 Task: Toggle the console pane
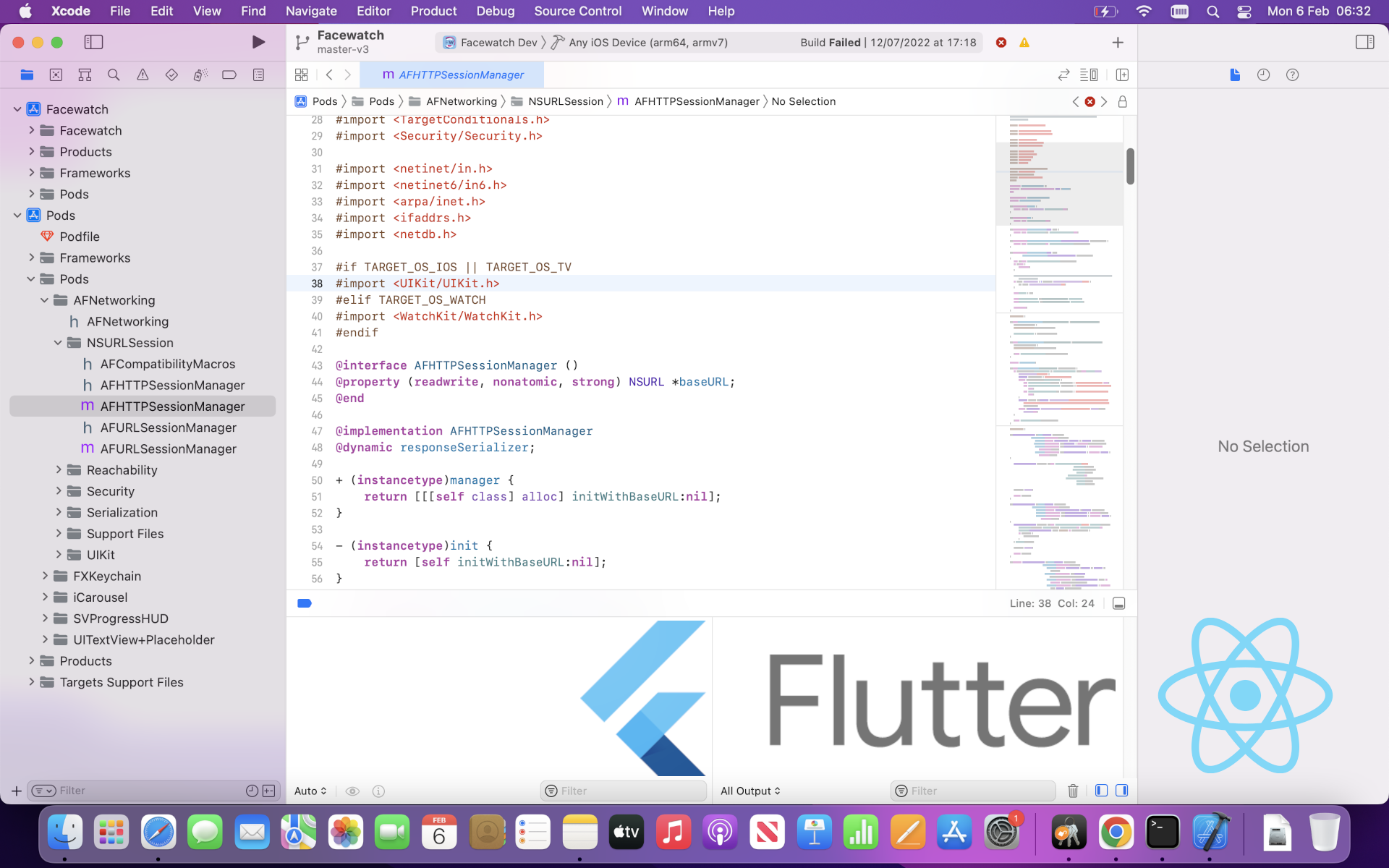1121,791
